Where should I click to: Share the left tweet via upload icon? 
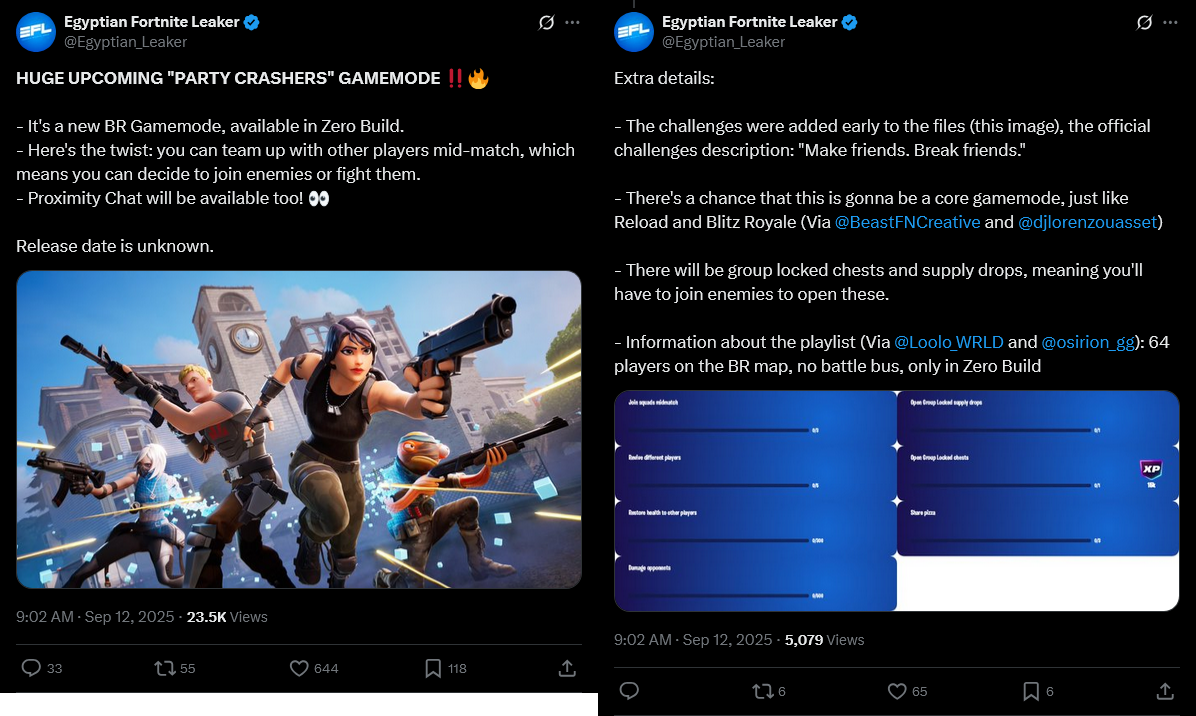[567, 669]
